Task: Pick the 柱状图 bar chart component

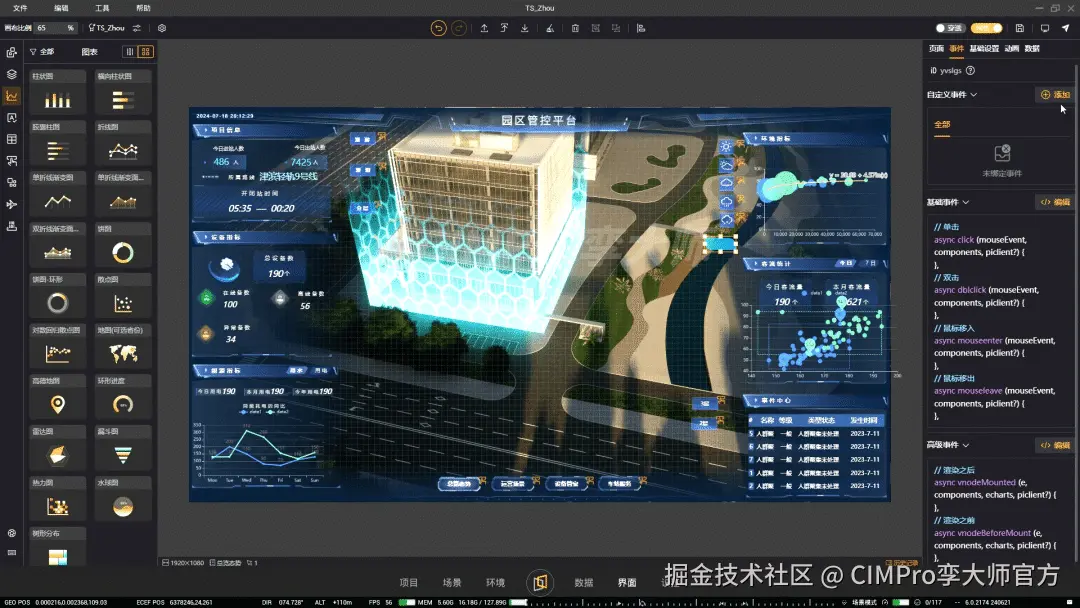Action: (x=58, y=94)
